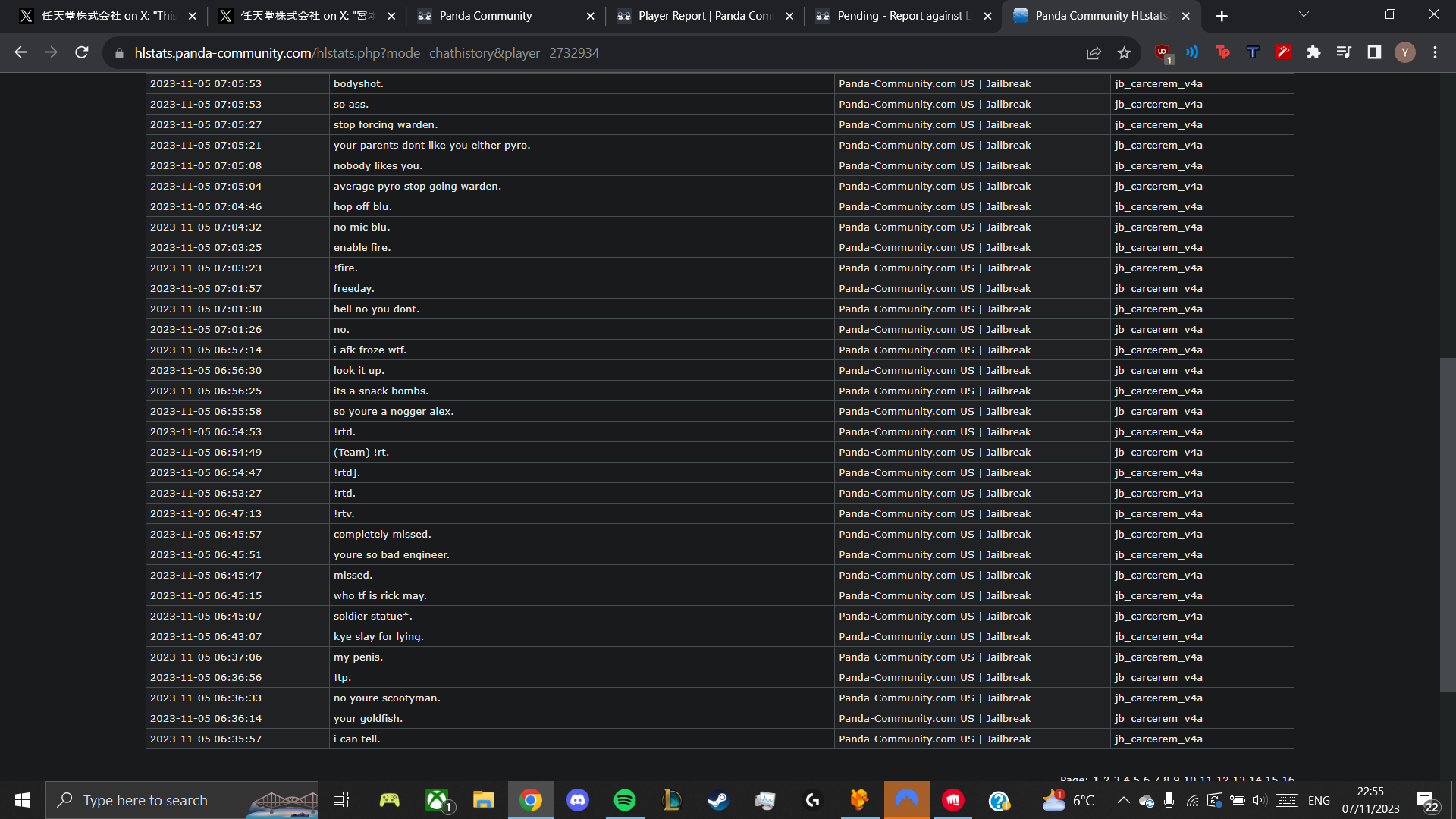This screenshot has height=819, width=1456.
Task: Open the media controls toolbar icon
Action: [x=1344, y=52]
